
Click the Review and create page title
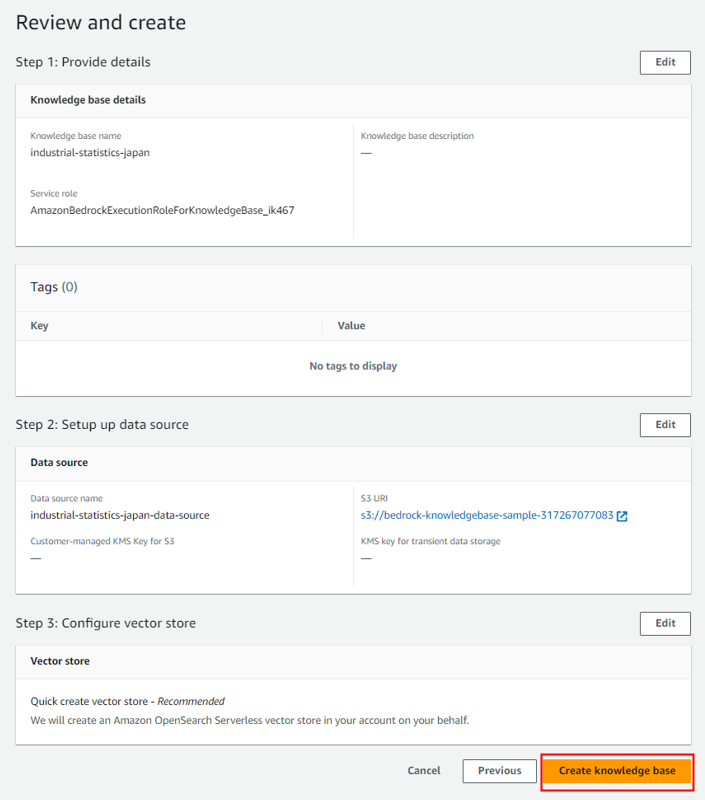[x=101, y=22]
